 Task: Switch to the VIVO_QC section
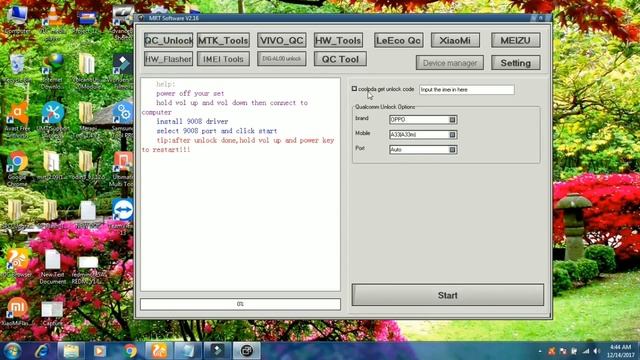click(282, 40)
